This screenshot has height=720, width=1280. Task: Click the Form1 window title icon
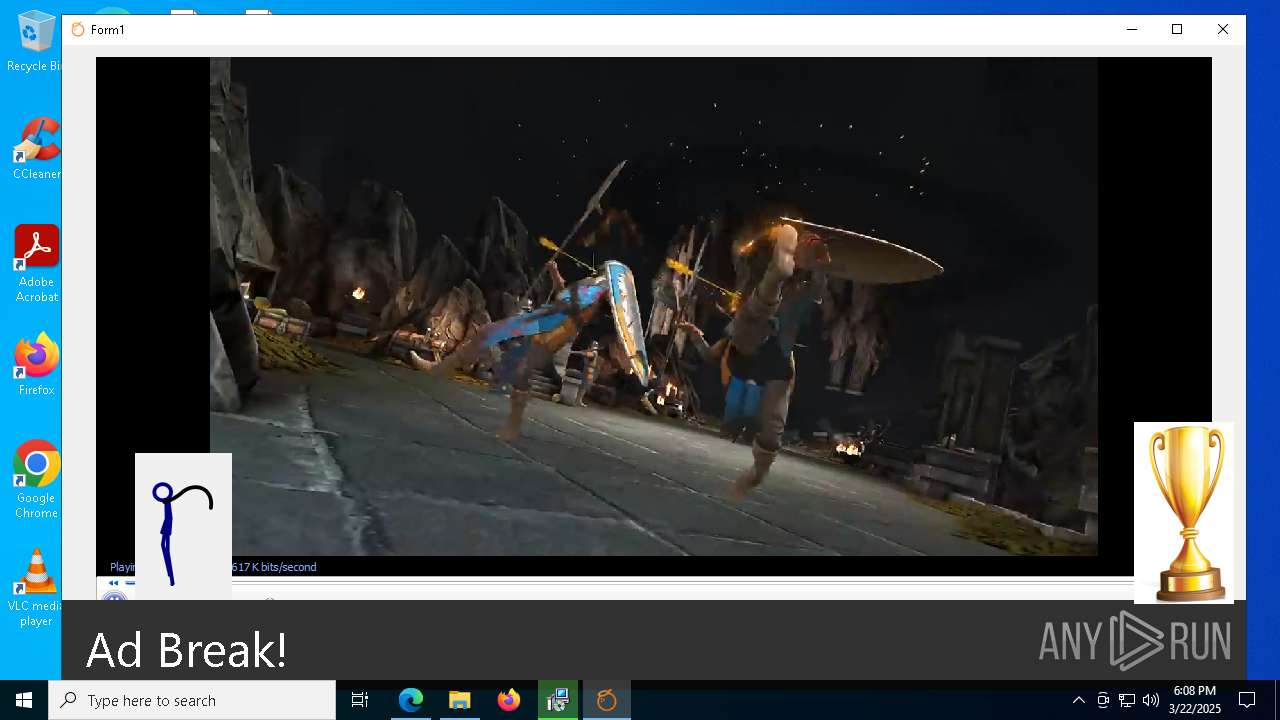tap(78, 30)
